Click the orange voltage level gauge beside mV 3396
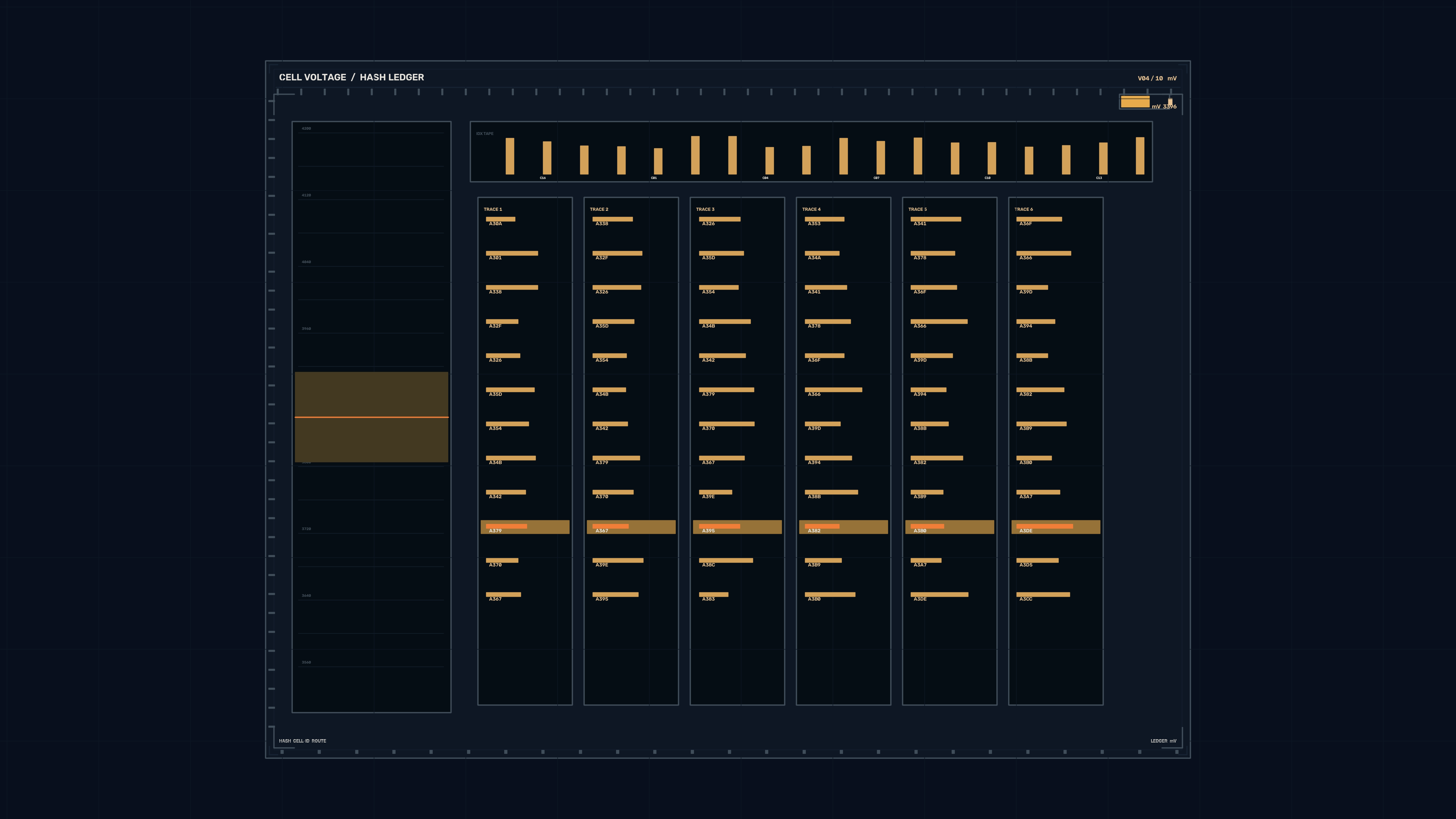The height and width of the screenshot is (819, 1456). pyautogui.click(x=1135, y=102)
